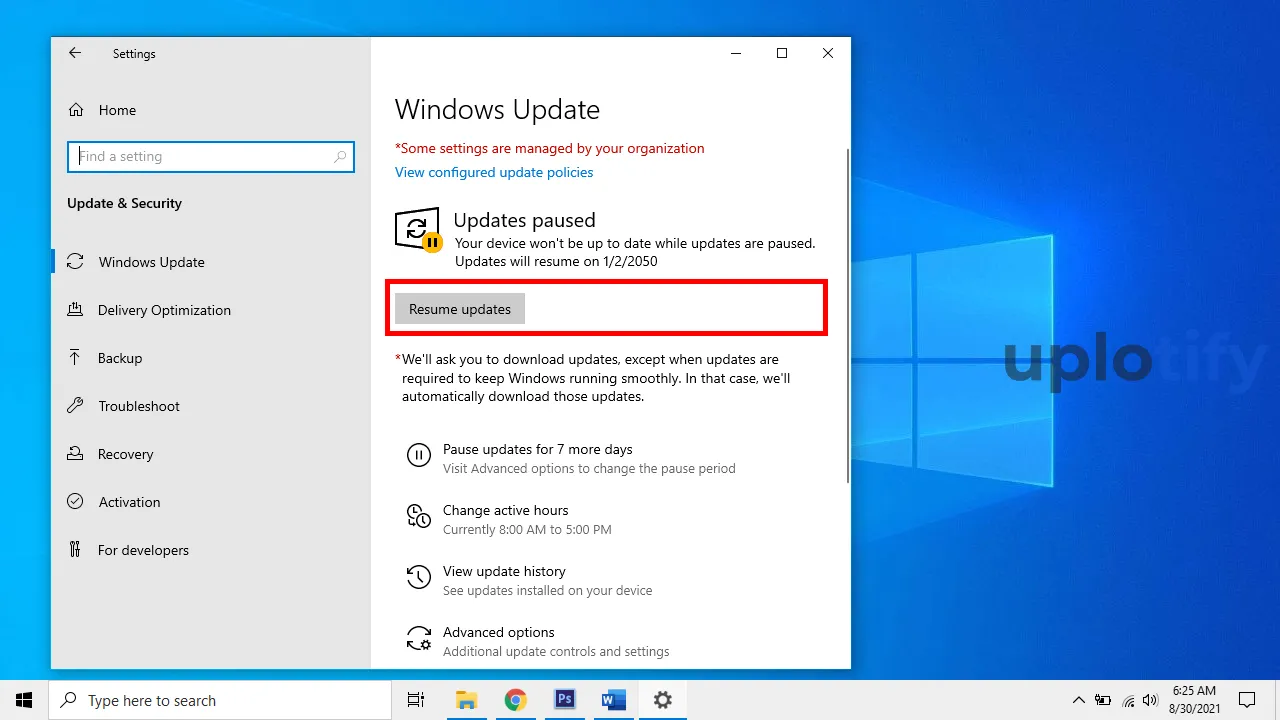Image resolution: width=1280 pixels, height=720 pixels.
Task: Open the taskbar clock and date
Action: [x=1193, y=700]
